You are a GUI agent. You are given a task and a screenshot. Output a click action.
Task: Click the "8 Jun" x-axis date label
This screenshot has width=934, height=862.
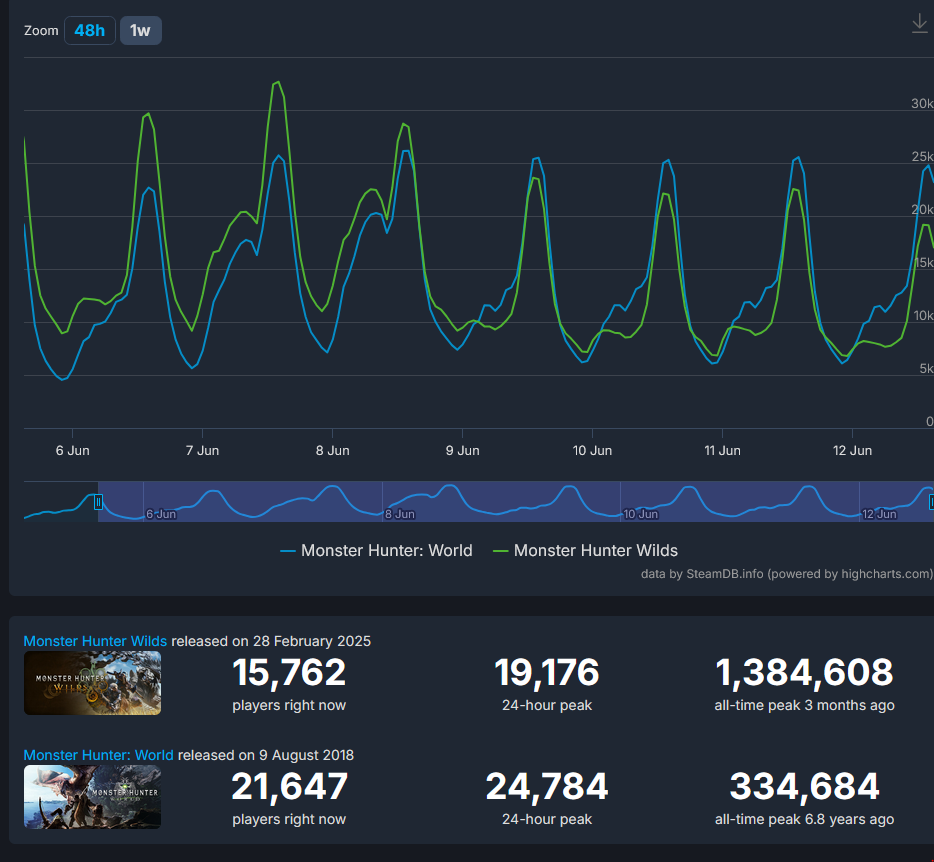point(332,450)
